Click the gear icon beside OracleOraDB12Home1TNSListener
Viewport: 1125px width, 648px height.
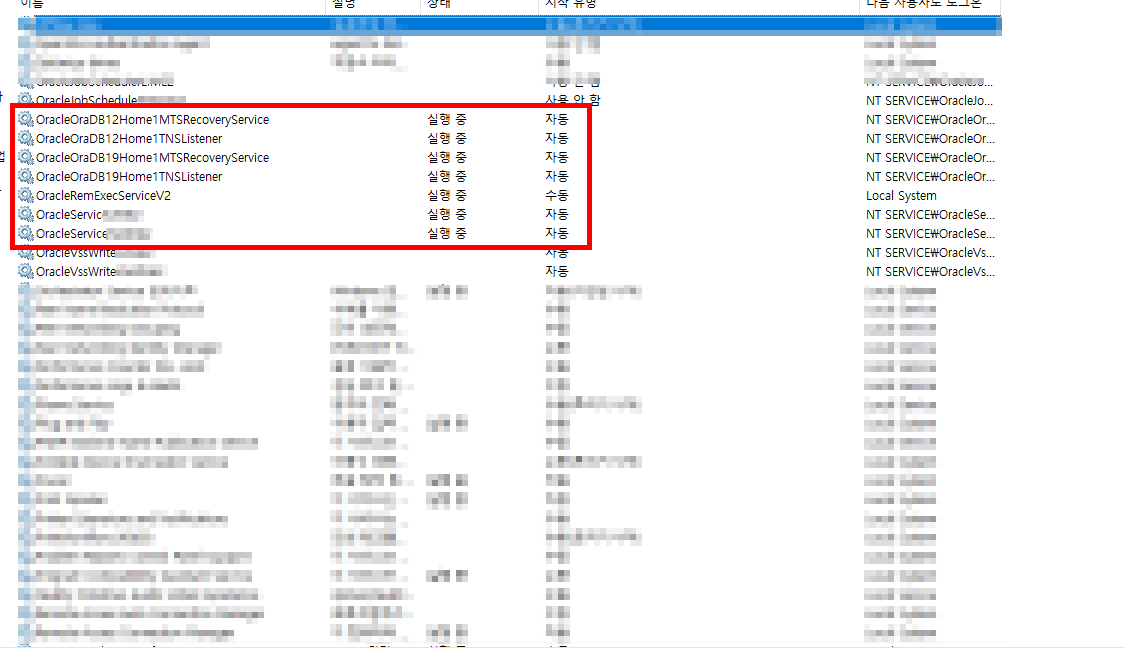click(26, 138)
